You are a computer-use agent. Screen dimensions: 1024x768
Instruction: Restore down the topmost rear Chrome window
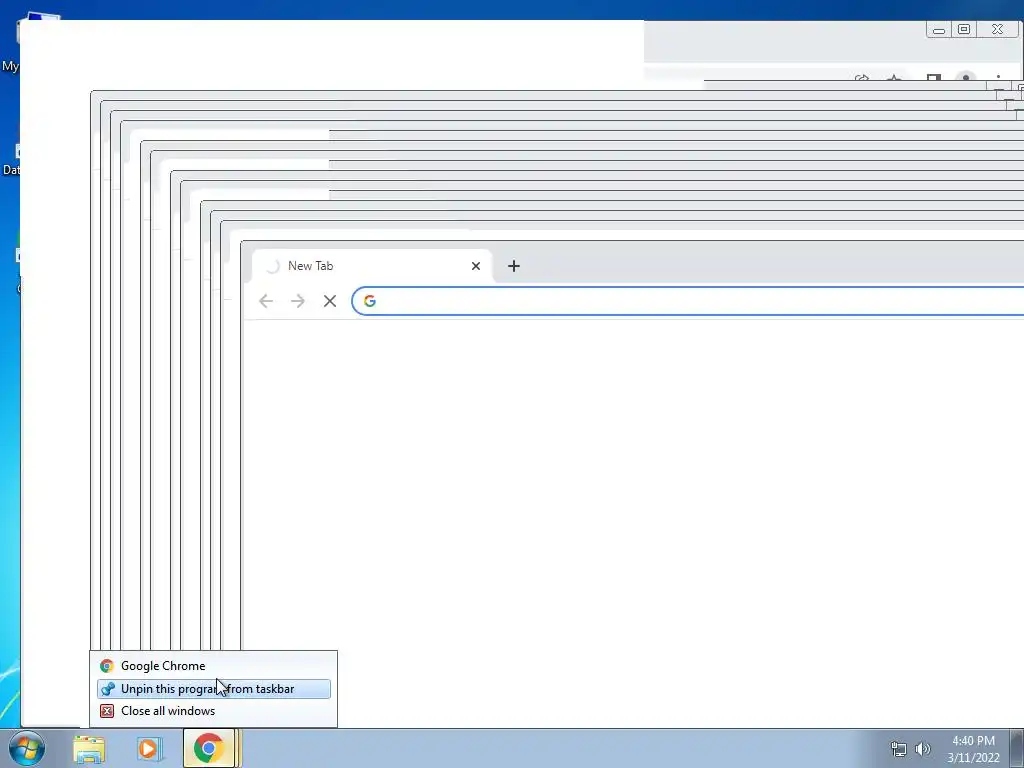click(964, 29)
